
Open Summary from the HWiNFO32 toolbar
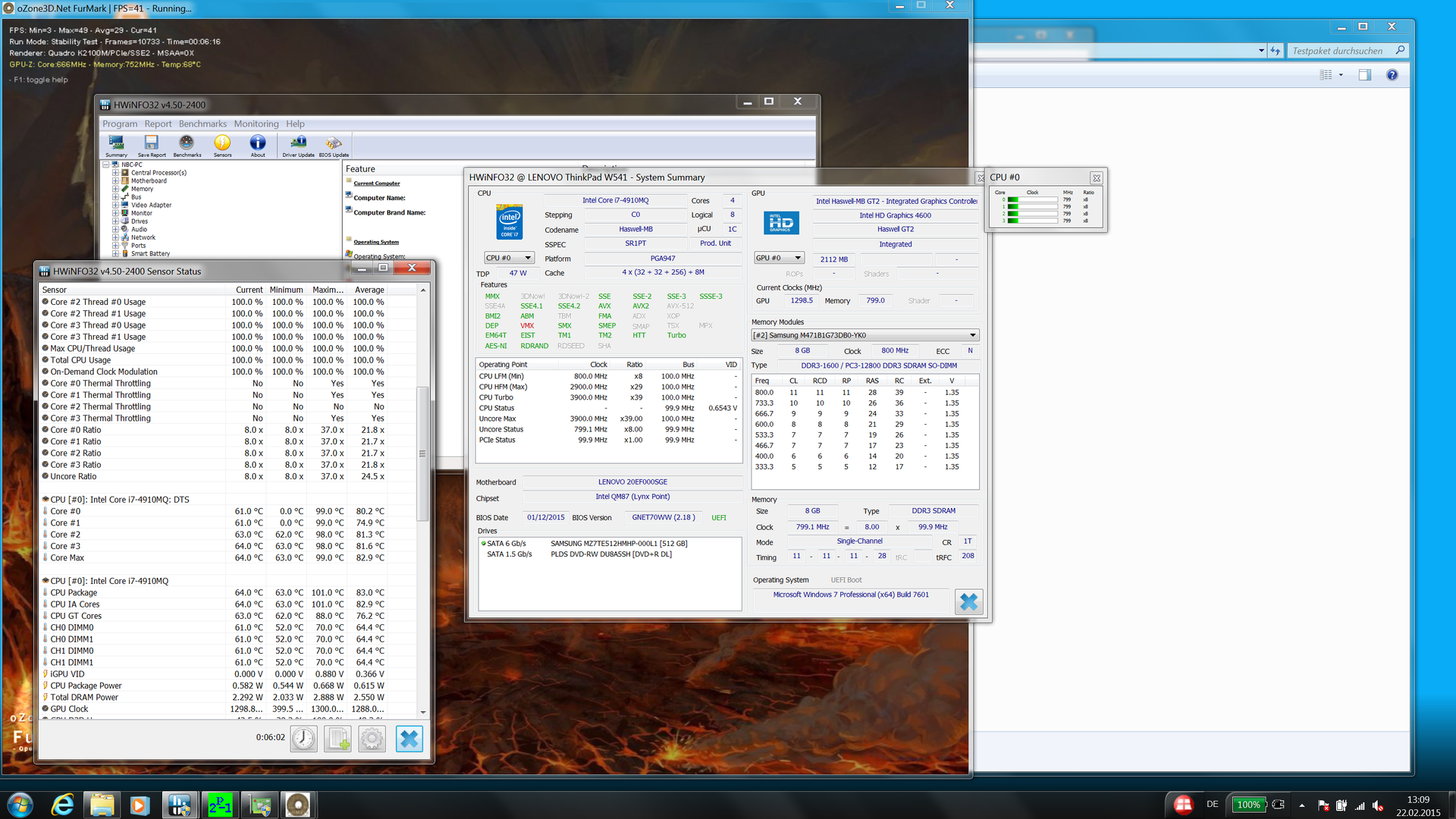pos(116,145)
